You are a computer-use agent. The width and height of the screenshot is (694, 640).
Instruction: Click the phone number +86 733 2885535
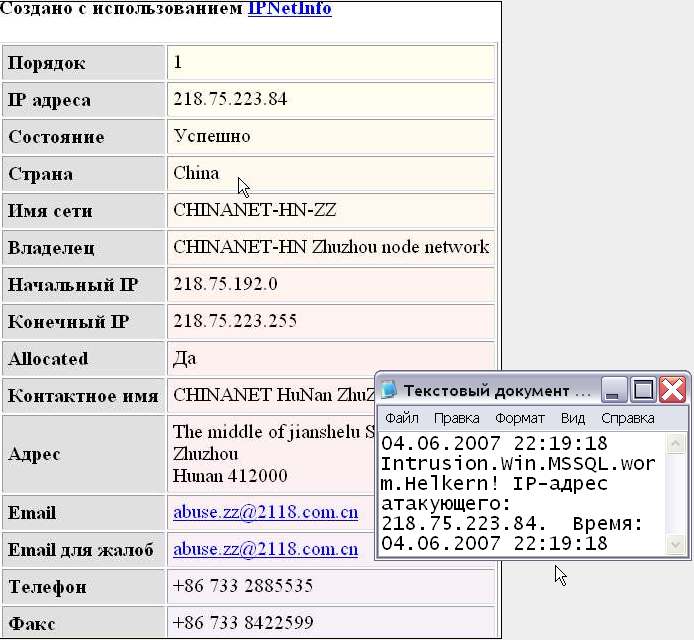243,586
